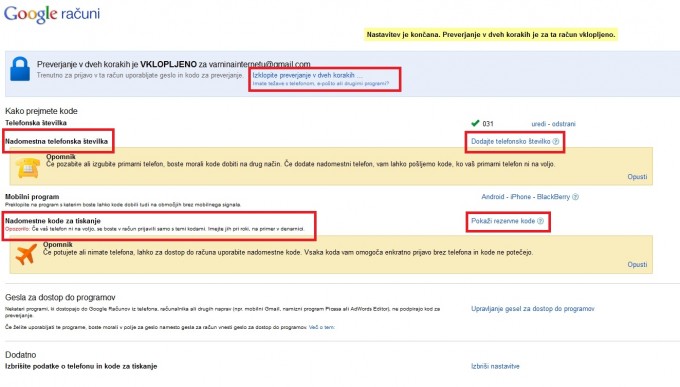This screenshot has height=387, width=680.
Task: Click the blue padlock security icon
Action: point(20,69)
